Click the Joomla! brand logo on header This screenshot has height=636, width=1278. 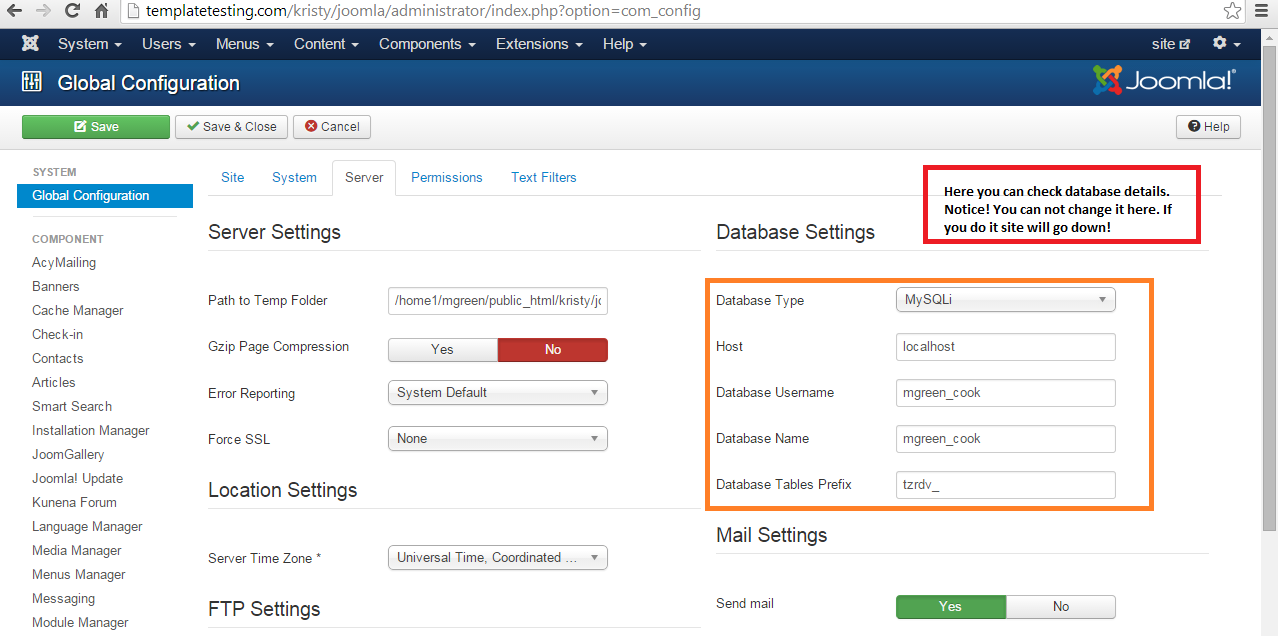coord(1164,80)
